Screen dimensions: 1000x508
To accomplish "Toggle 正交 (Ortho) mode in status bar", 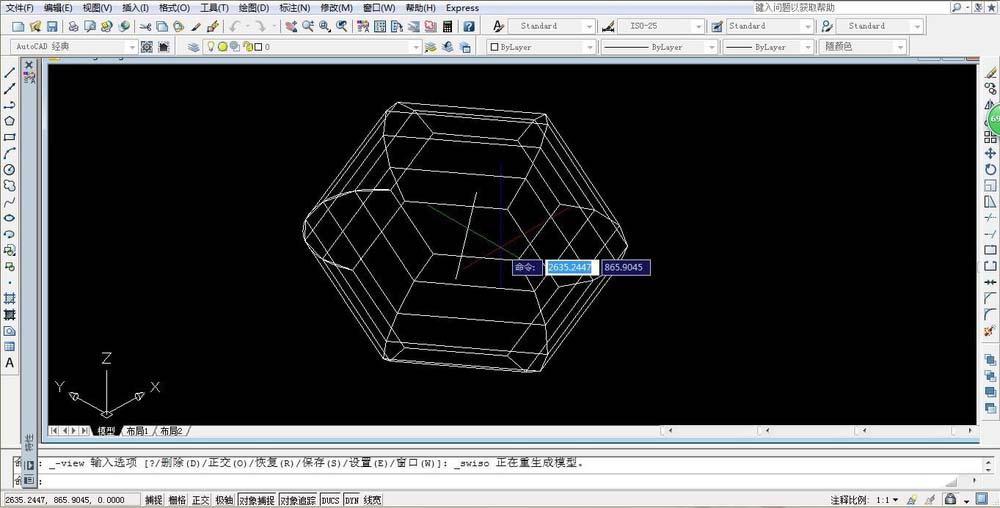I will (201, 500).
